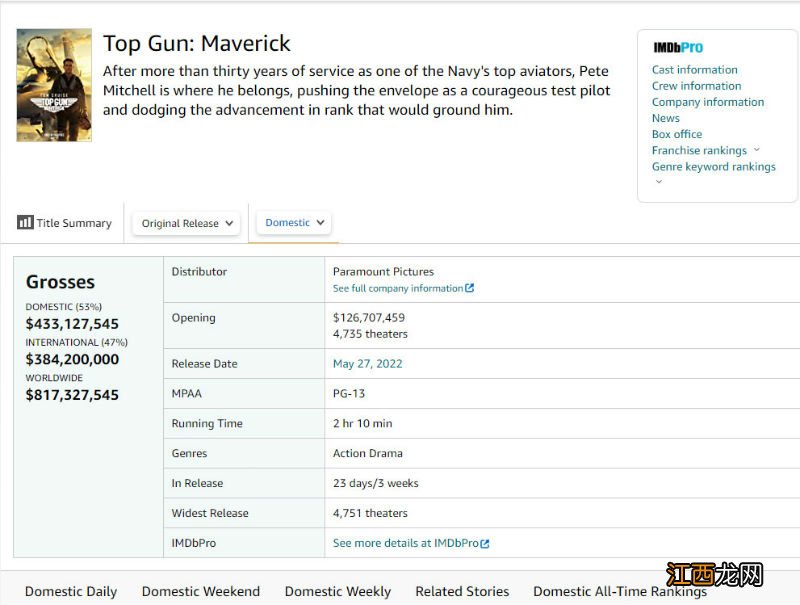Expand the Genre keyword rankings chevron
Viewport: 800px width, 605px height.
click(x=658, y=182)
